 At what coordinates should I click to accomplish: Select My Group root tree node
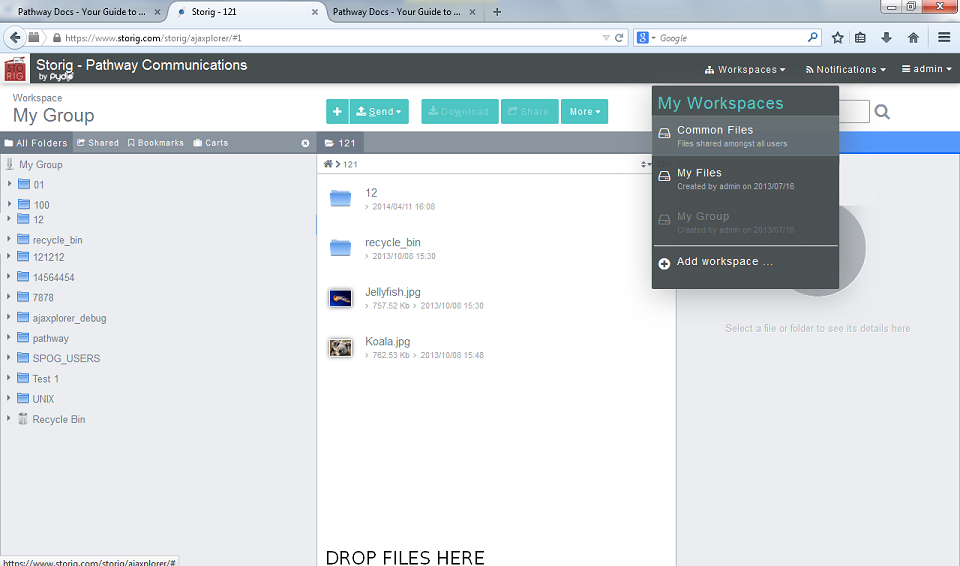click(40, 164)
